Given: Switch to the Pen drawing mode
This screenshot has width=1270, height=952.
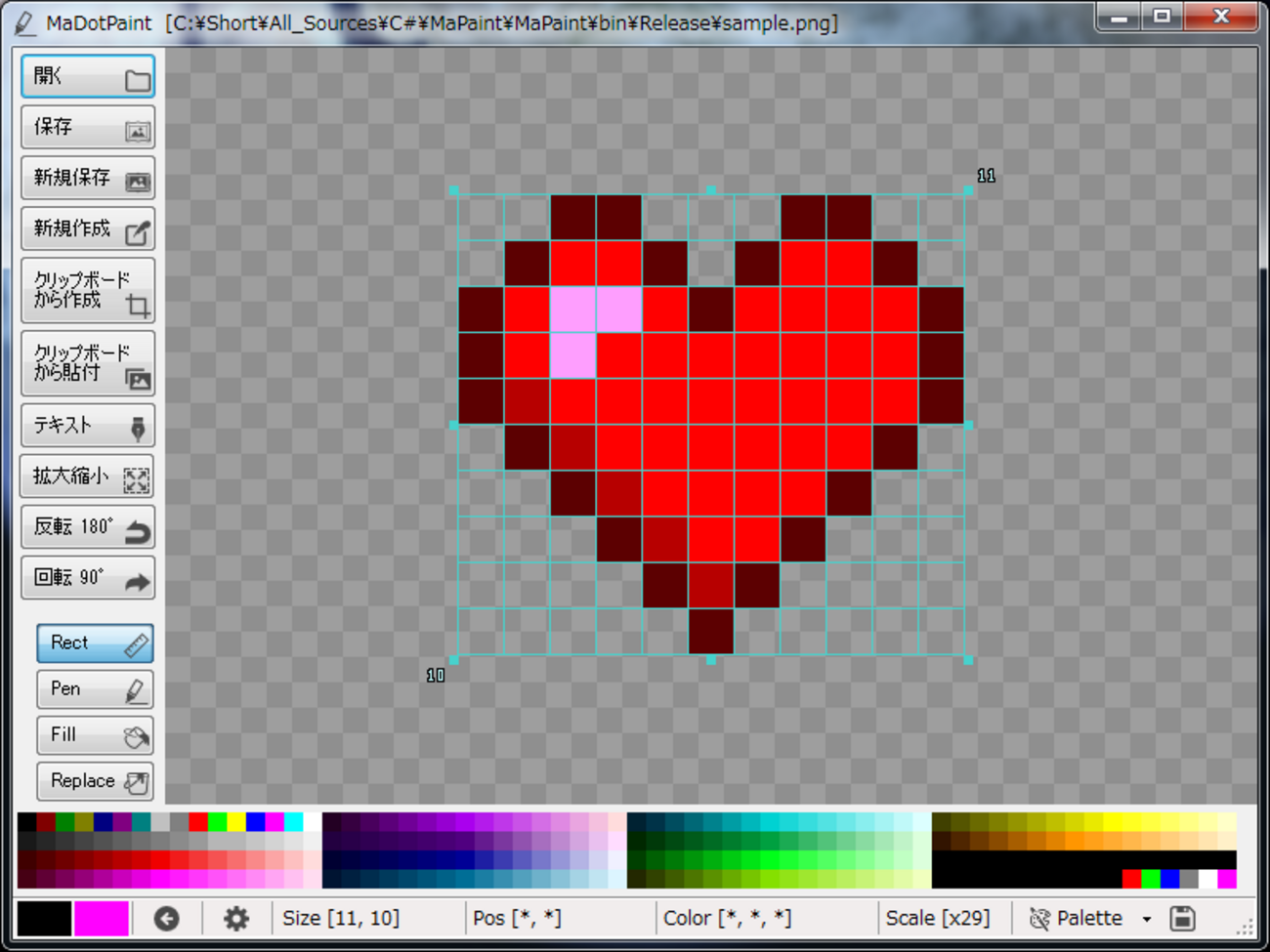Looking at the screenshot, I should (x=95, y=689).
